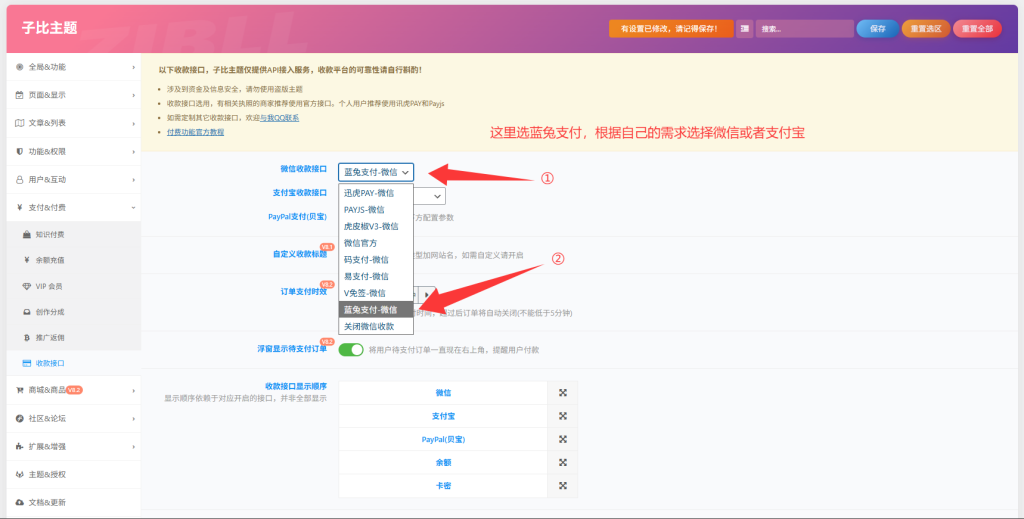Click the 重置选区 button
Screen dimensions: 1024x519
point(926,29)
